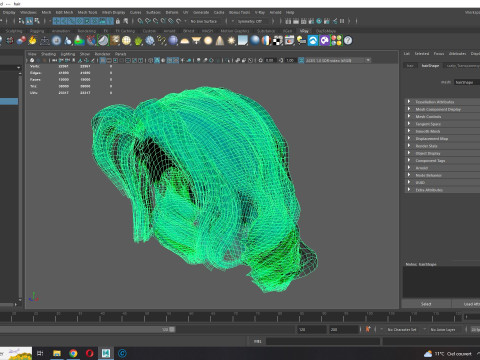This screenshot has height=360, width=480.
Task: Expand the Object Display section
Action: (442, 153)
